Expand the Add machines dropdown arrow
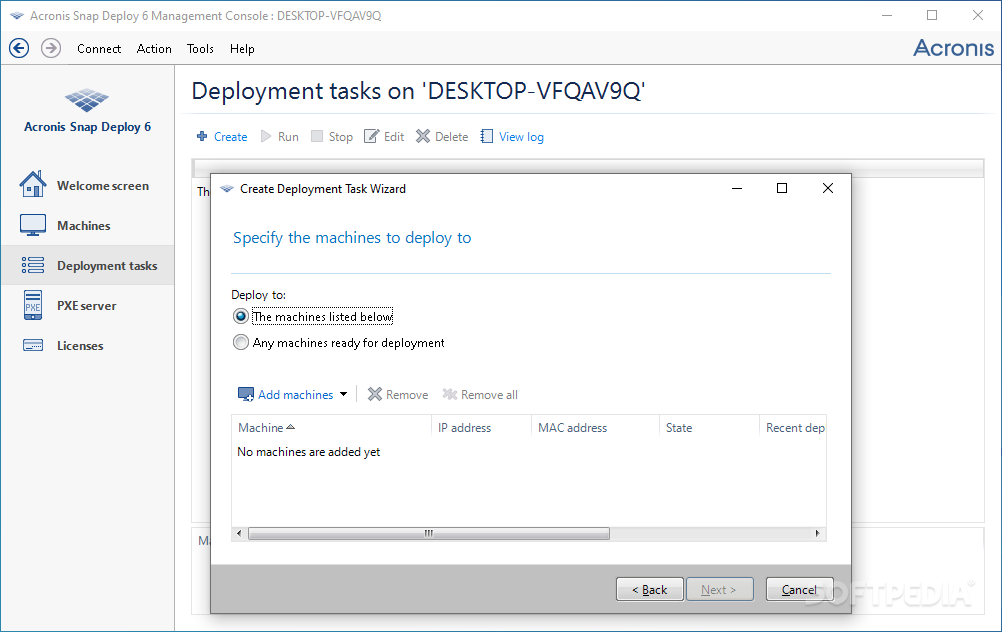The height and width of the screenshot is (632, 1002). [344, 394]
